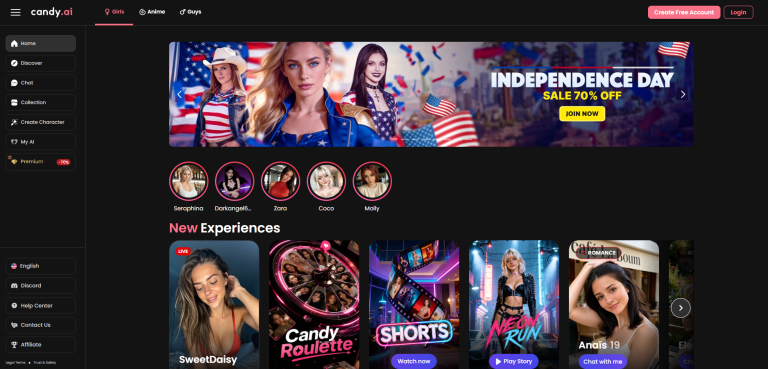
Task: Click JOIN NOW on the banner
Action: pyautogui.click(x=582, y=114)
